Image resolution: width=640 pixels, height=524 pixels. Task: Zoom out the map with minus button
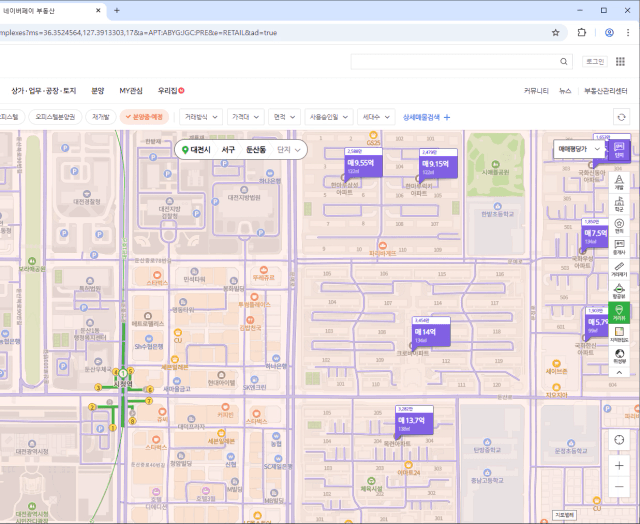(619, 486)
